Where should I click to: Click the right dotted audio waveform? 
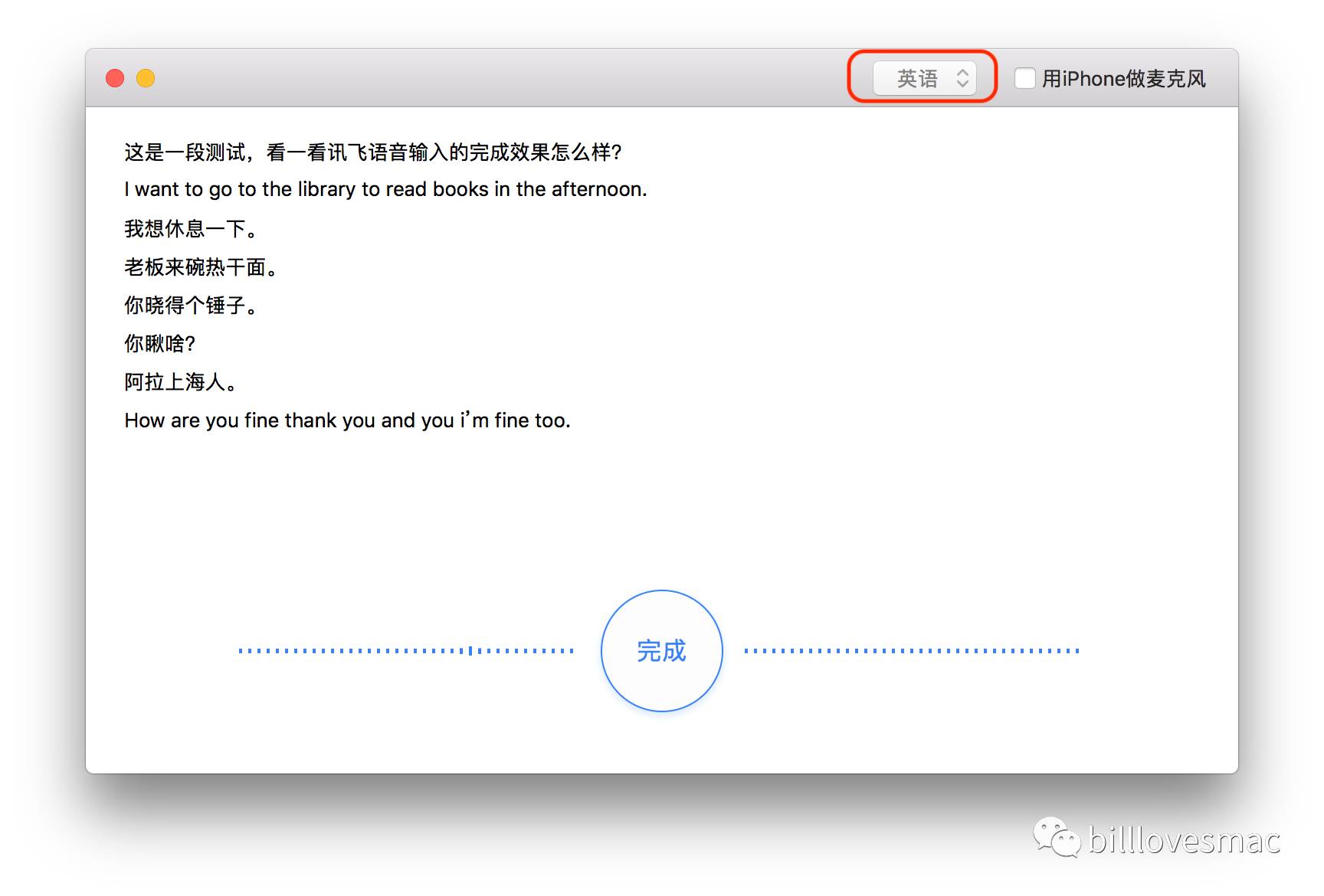pos(912,651)
